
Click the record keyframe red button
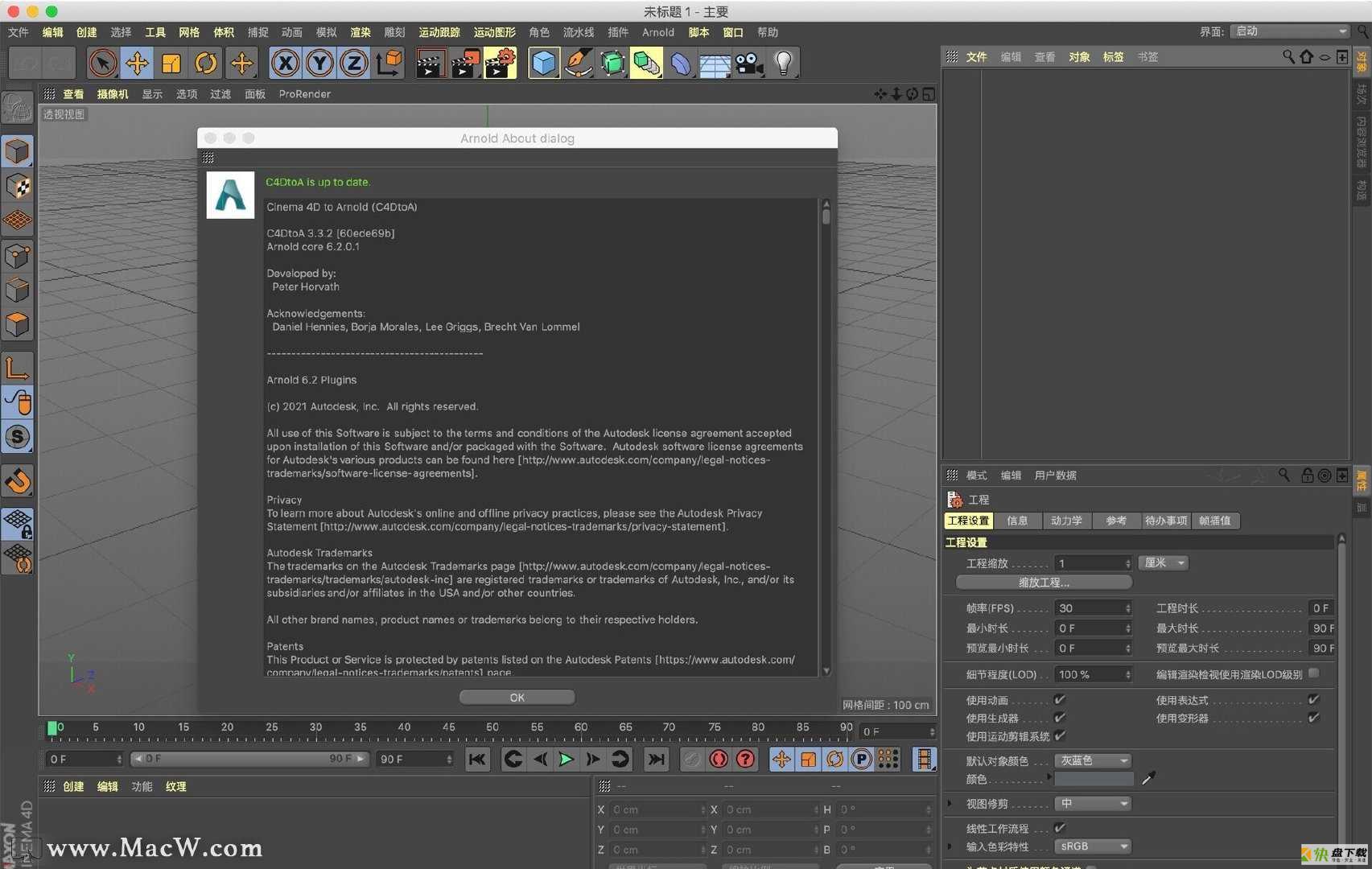tap(719, 759)
